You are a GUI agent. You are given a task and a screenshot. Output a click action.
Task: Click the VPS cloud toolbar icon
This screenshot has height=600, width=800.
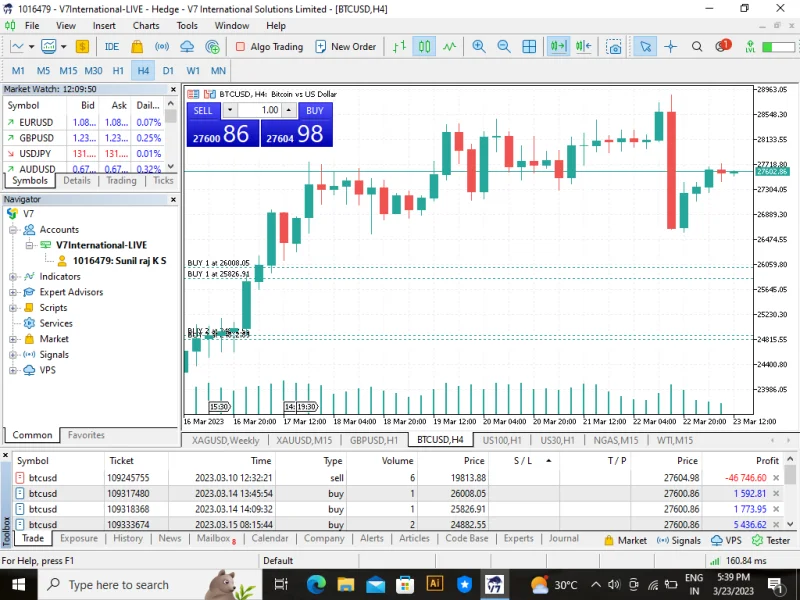[x=187, y=46]
